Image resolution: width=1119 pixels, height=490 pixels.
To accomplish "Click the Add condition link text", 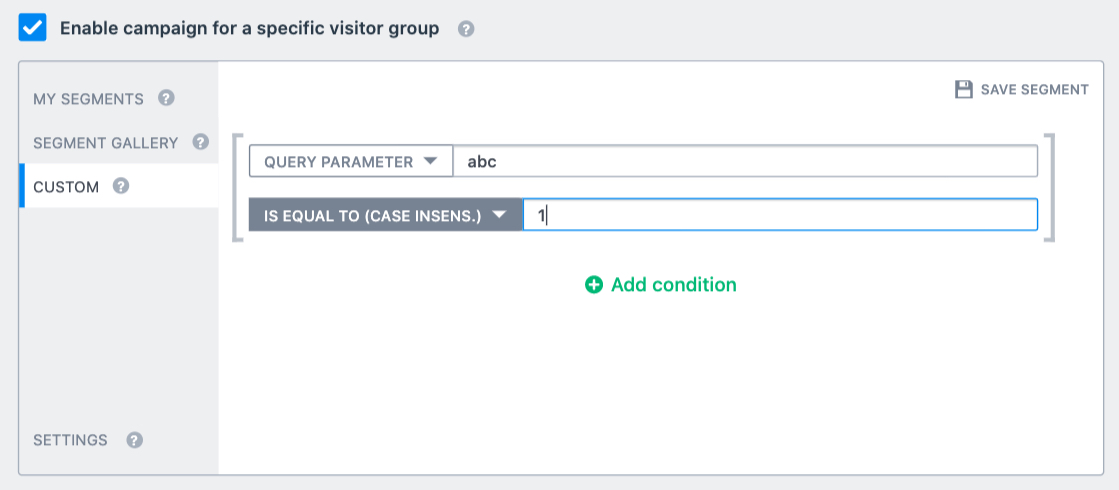I will coord(674,285).
